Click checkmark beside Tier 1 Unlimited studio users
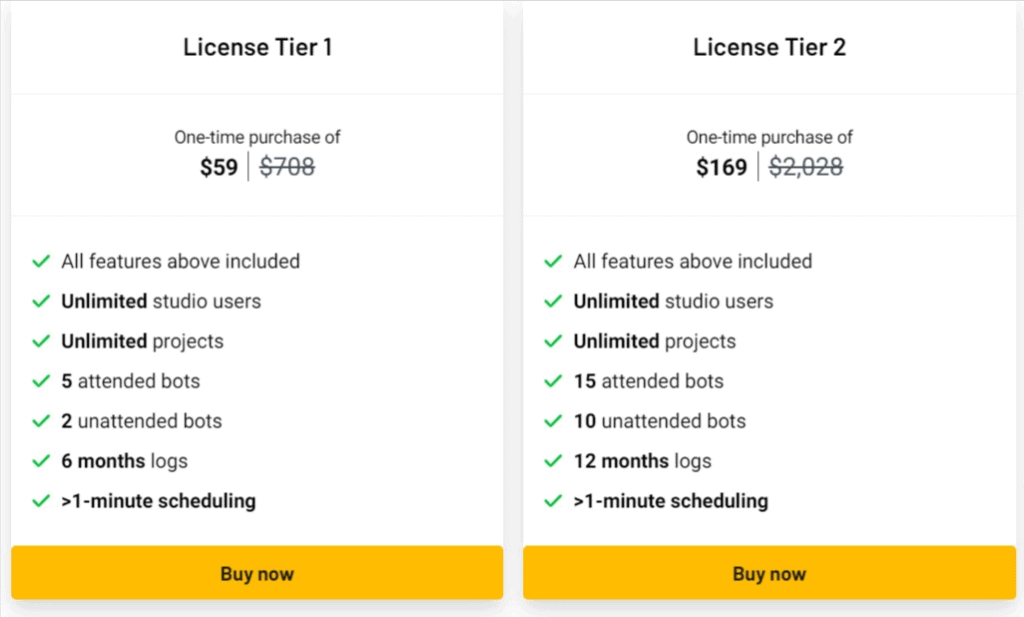 pyautogui.click(x=41, y=301)
